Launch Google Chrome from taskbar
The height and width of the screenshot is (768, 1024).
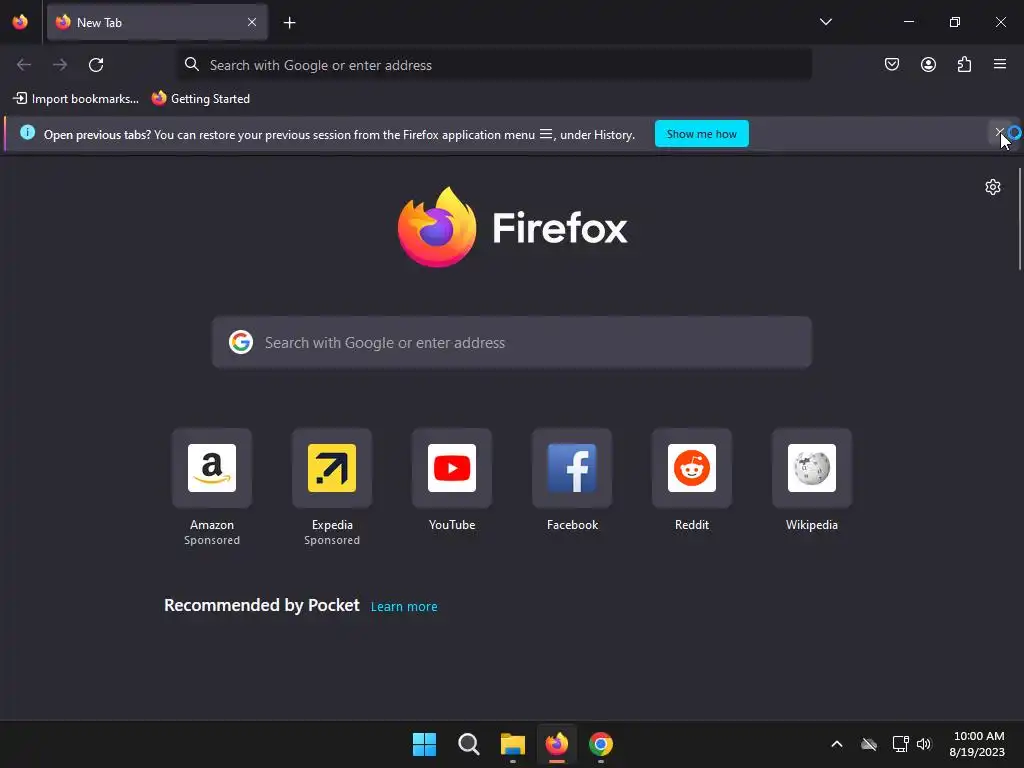tap(601, 744)
